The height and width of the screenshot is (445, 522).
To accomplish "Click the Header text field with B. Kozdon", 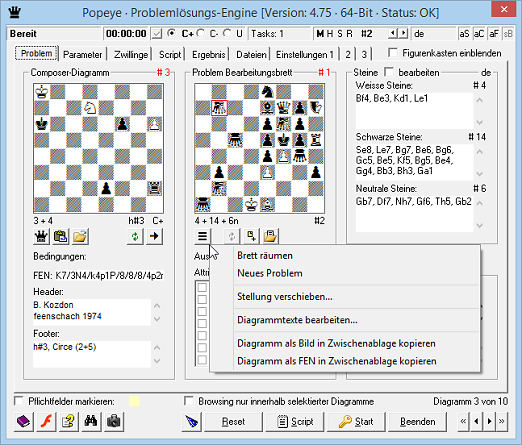I will click(x=92, y=312).
